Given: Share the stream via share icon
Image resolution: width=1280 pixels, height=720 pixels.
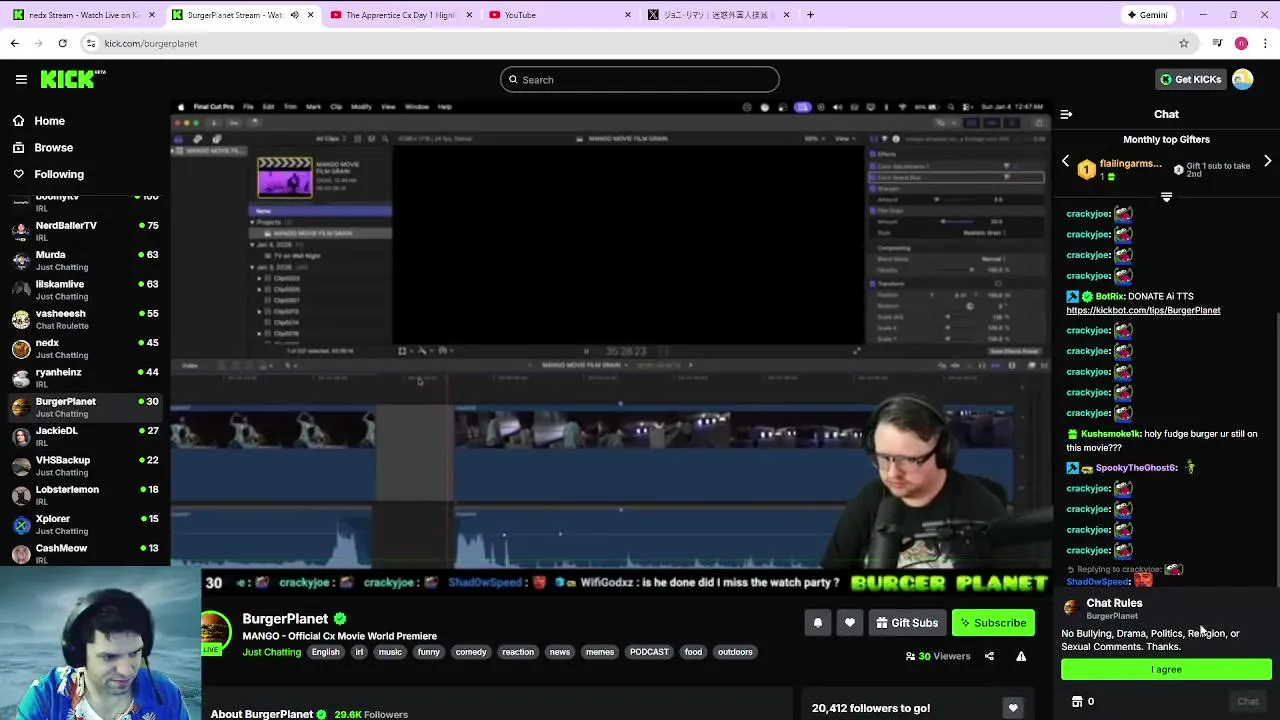Looking at the screenshot, I should click(989, 656).
